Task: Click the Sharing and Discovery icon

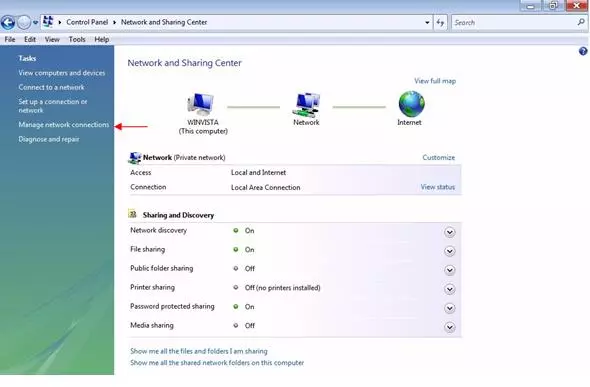Action: click(132, 214)
